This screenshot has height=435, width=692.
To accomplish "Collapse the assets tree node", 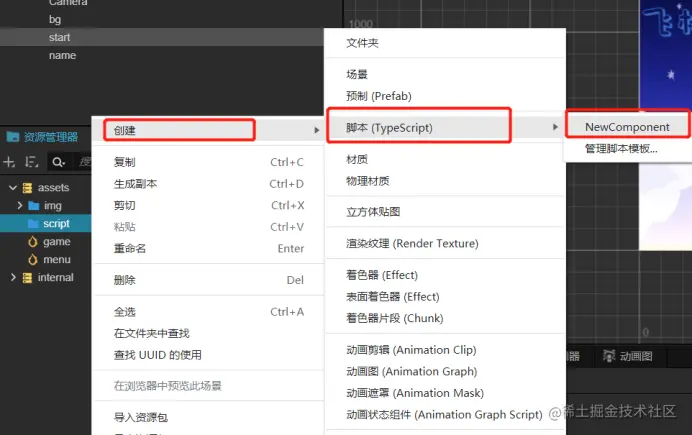I will [13, 188].
